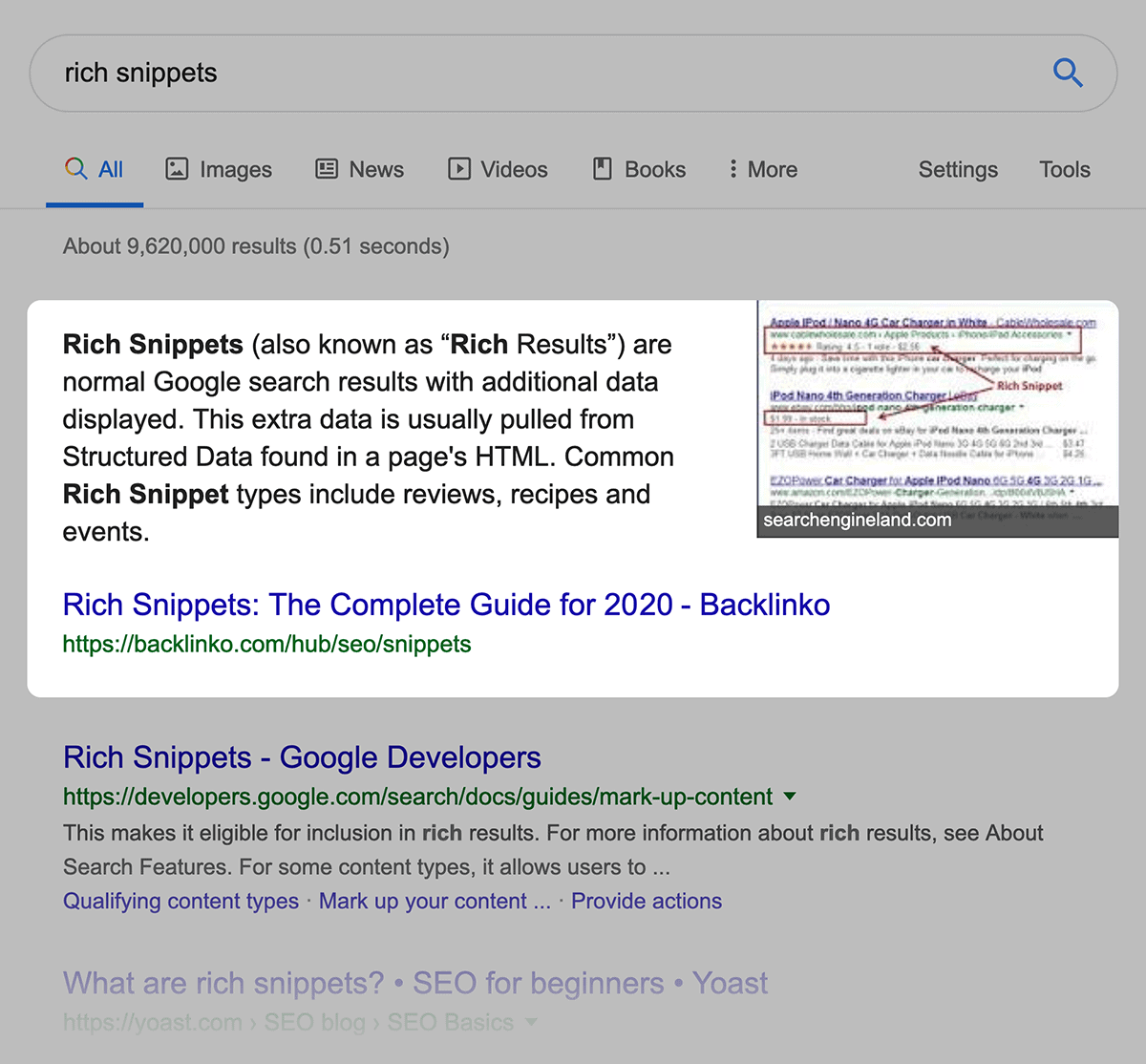Open the Tools option
This screenshot has height=1064, width=1146.
pos(1065,169)
